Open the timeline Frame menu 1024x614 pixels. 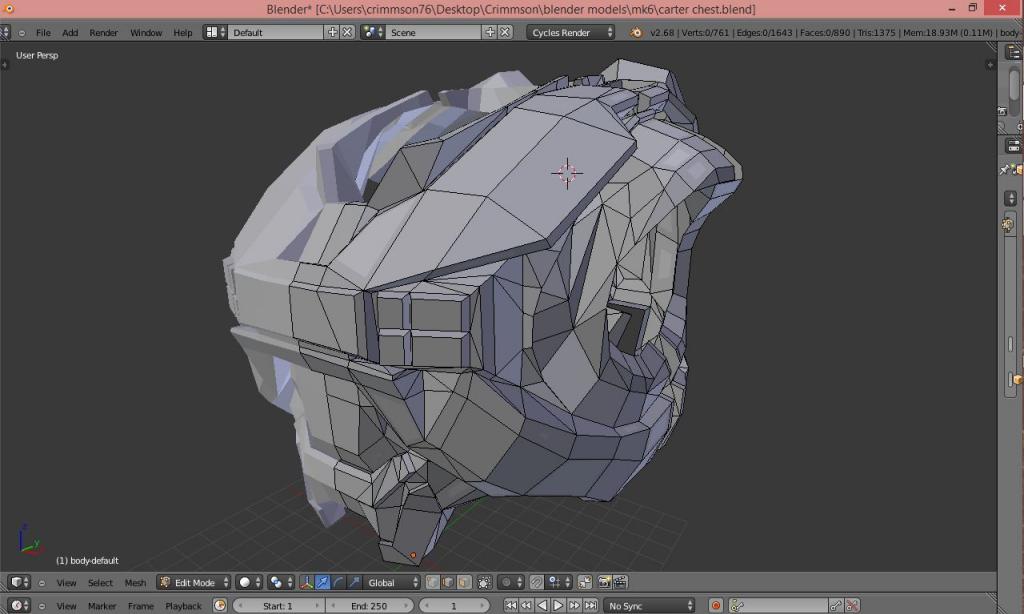click(x=140, y=606)
